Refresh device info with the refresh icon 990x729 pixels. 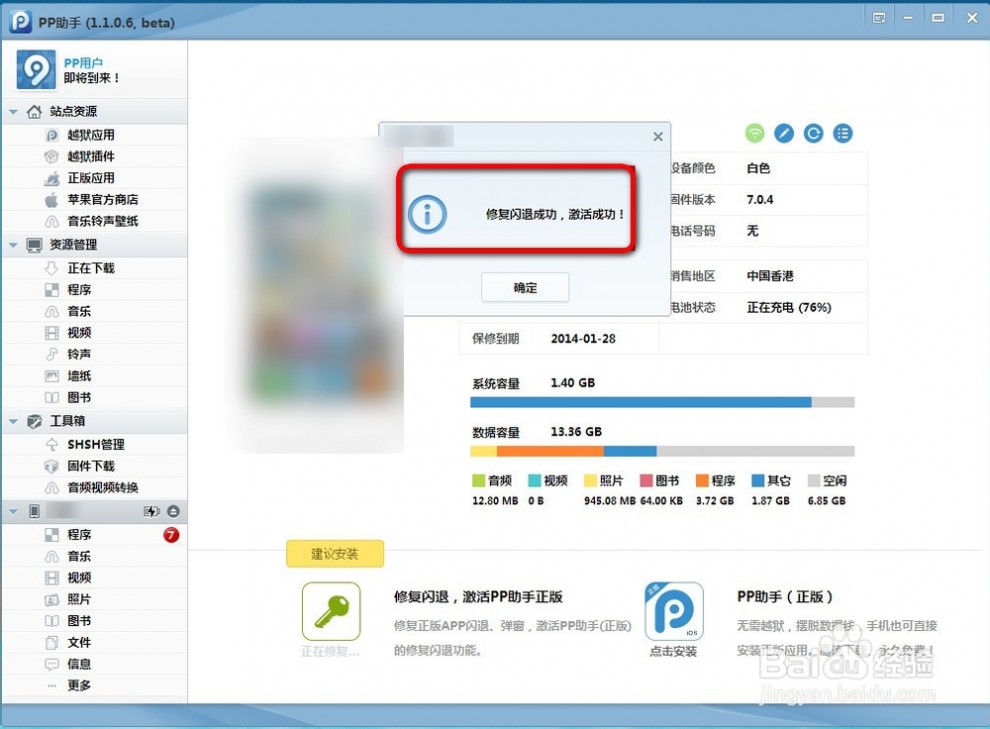[x=813, y=132]
